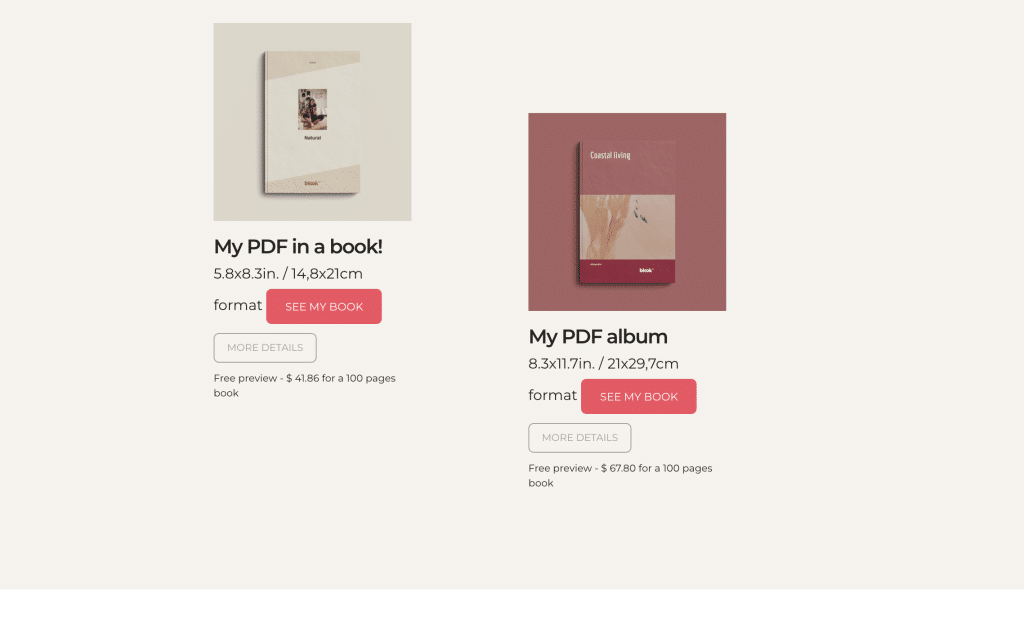Image resolution: width=1024 pixels, height=630 pixels.
Task: Click the watercolor artwork on the Coastal living cover
Action: coord(628,227)
